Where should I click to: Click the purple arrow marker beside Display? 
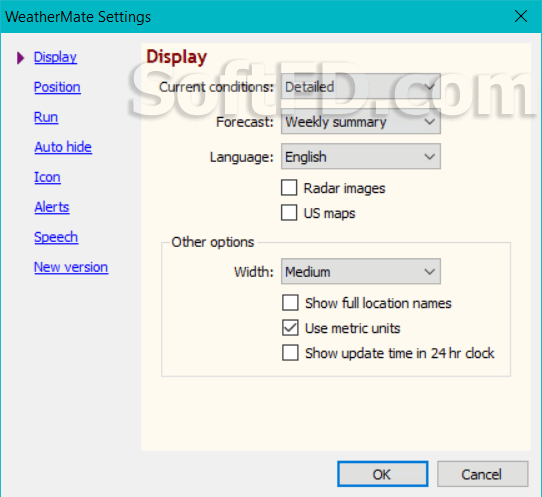(x=20, y=58)
